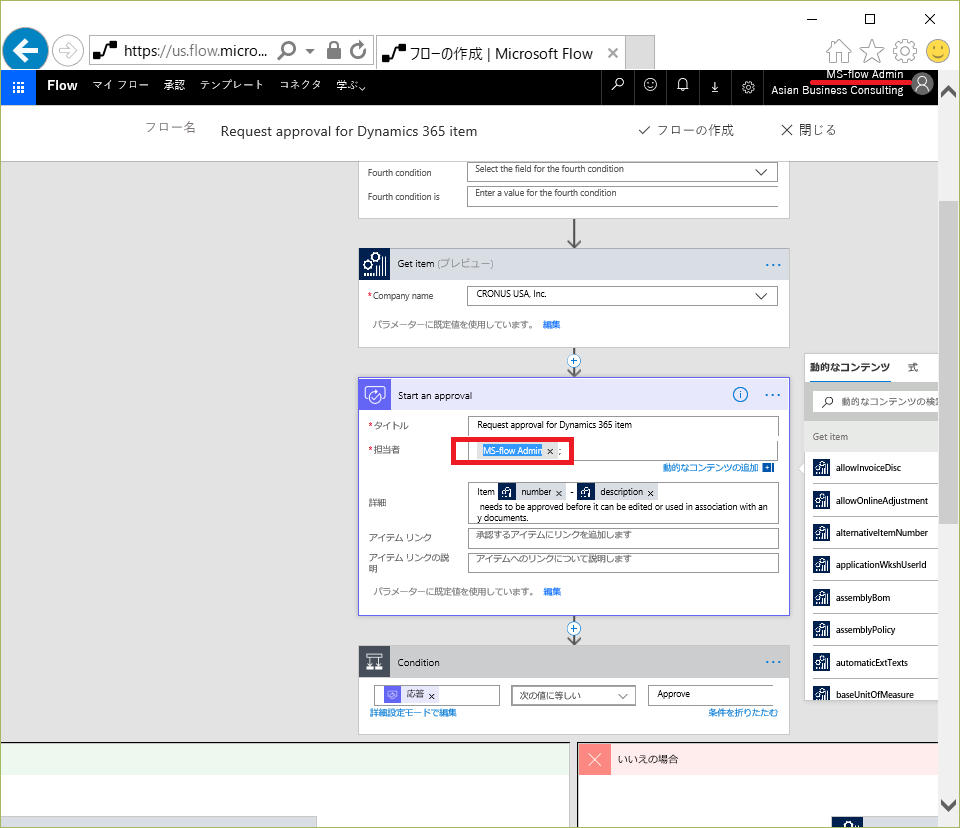Viewport: 960px width, 828px height.
Task: Click 条件を折りたたむ link
Action: [743, 712]
